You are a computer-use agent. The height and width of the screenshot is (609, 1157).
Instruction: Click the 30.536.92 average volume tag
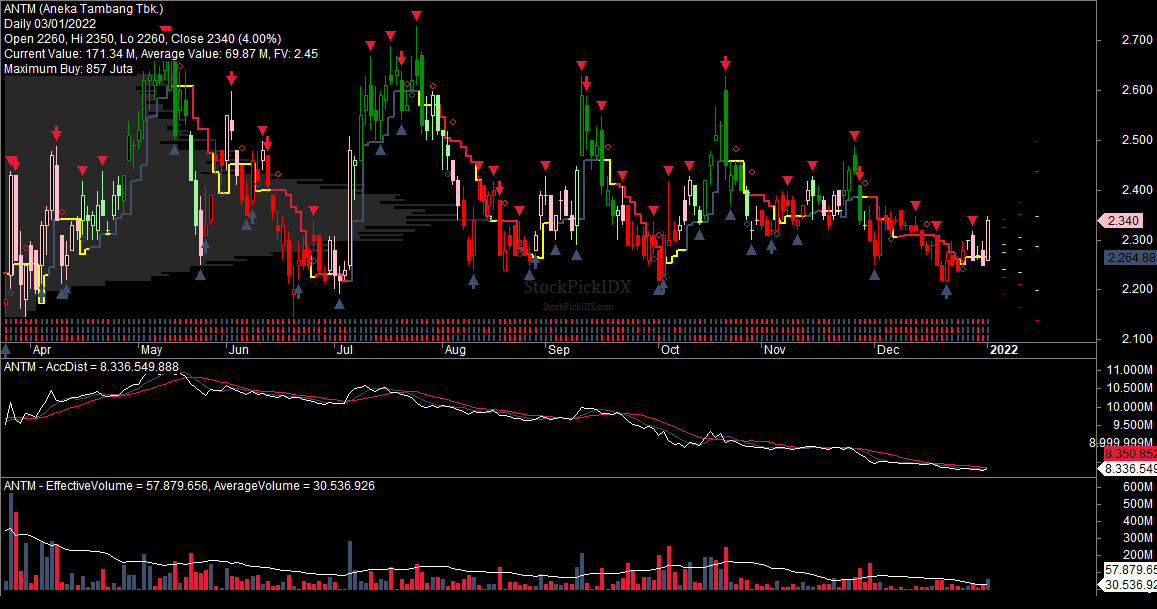(1128, 585)
